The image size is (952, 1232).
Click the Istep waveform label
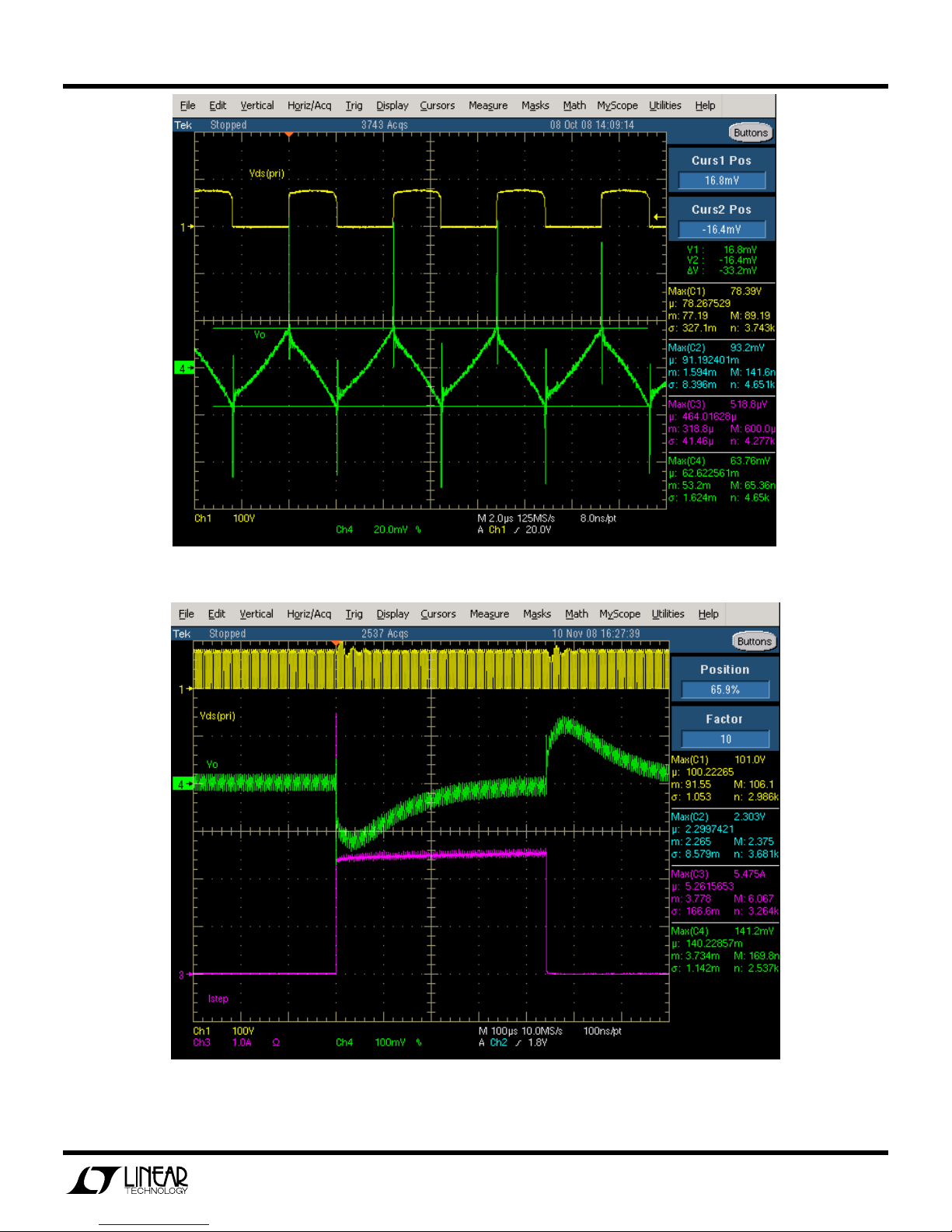pos(218,999)
